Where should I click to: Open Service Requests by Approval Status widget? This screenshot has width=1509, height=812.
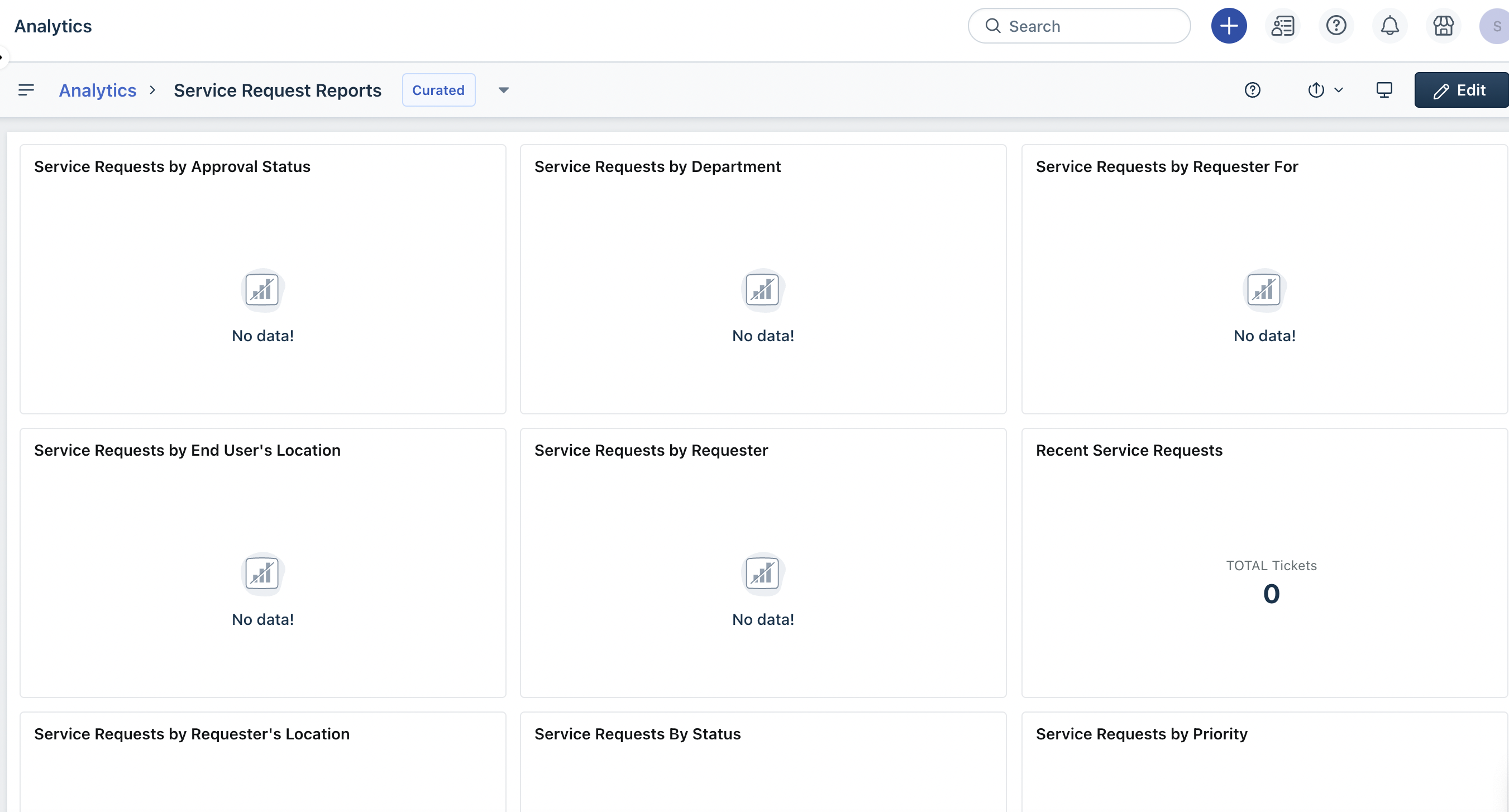[172, 166]
